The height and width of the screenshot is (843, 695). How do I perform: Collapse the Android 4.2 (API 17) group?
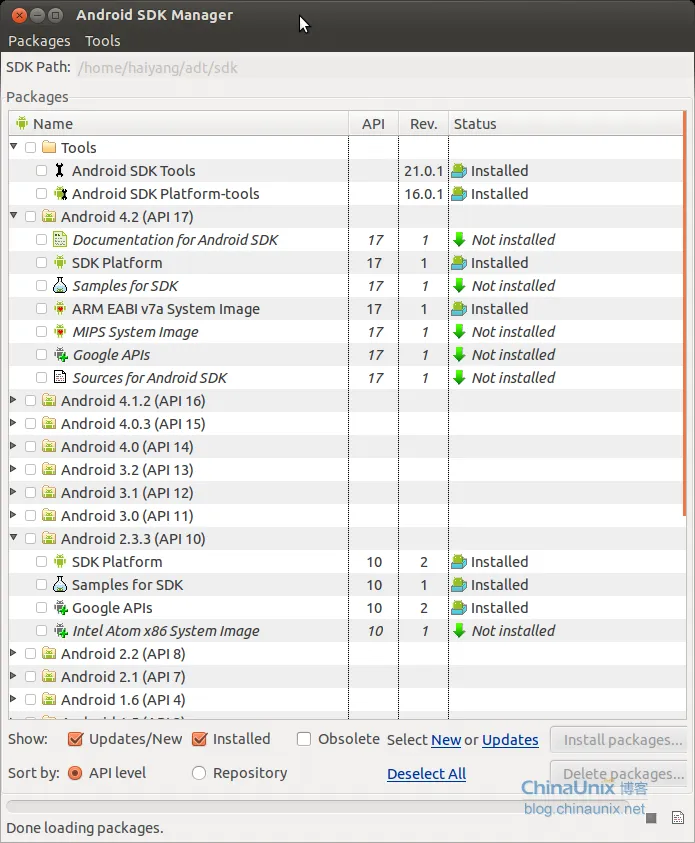(x=14, y=216)
